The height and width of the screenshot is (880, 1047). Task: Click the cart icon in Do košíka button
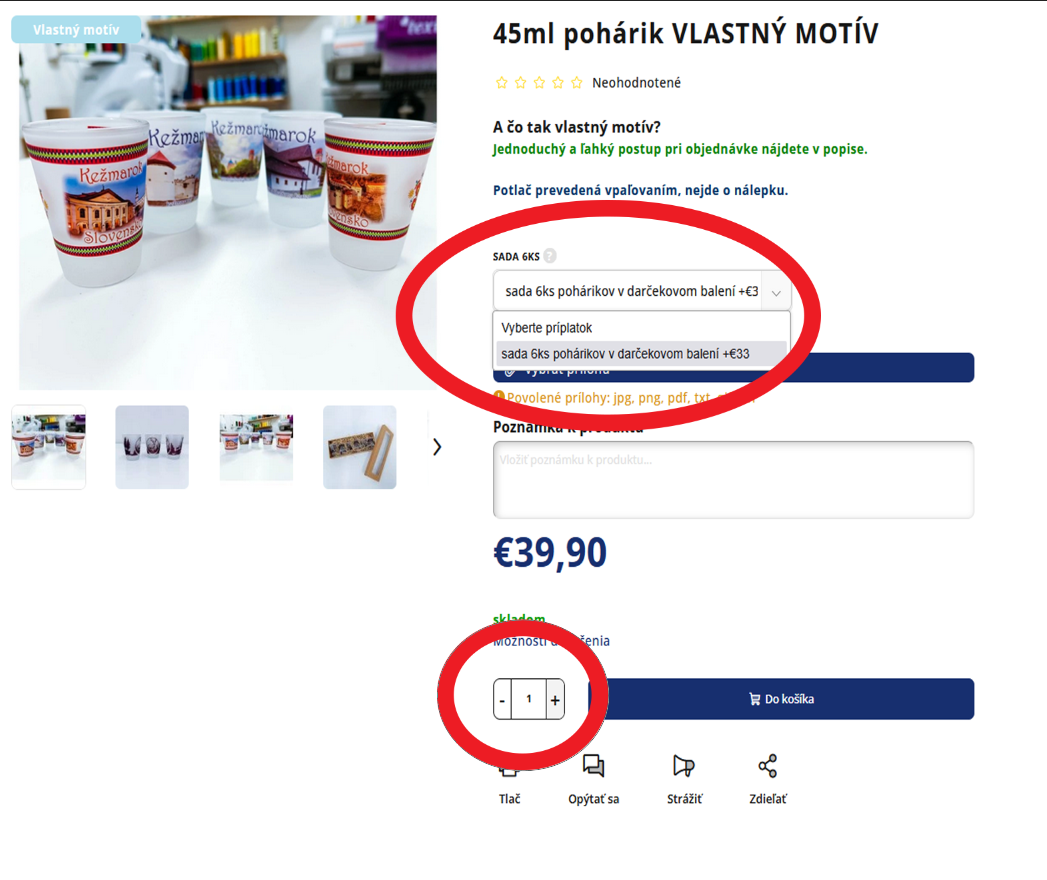[x=755, y=699]
